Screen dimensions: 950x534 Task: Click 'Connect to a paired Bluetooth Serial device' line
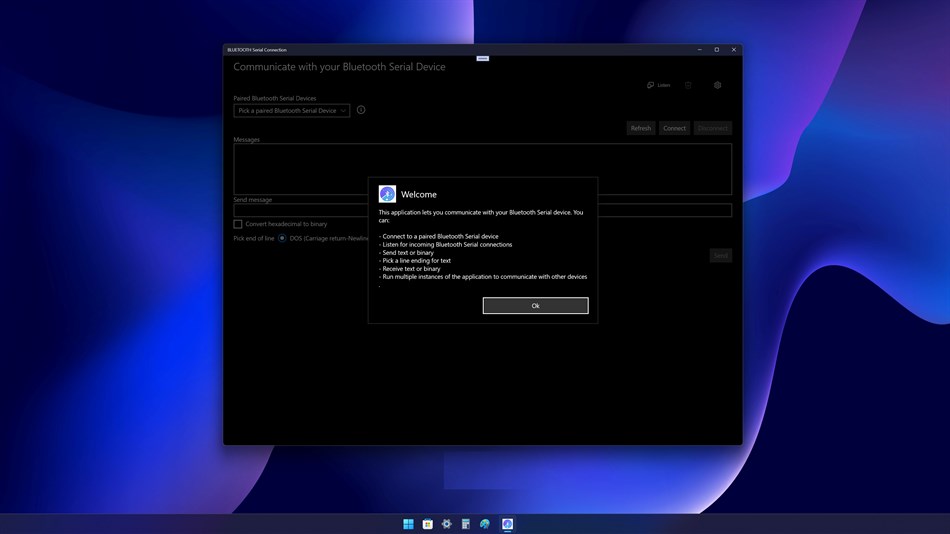pyautogui.click(x=439, y=236)
